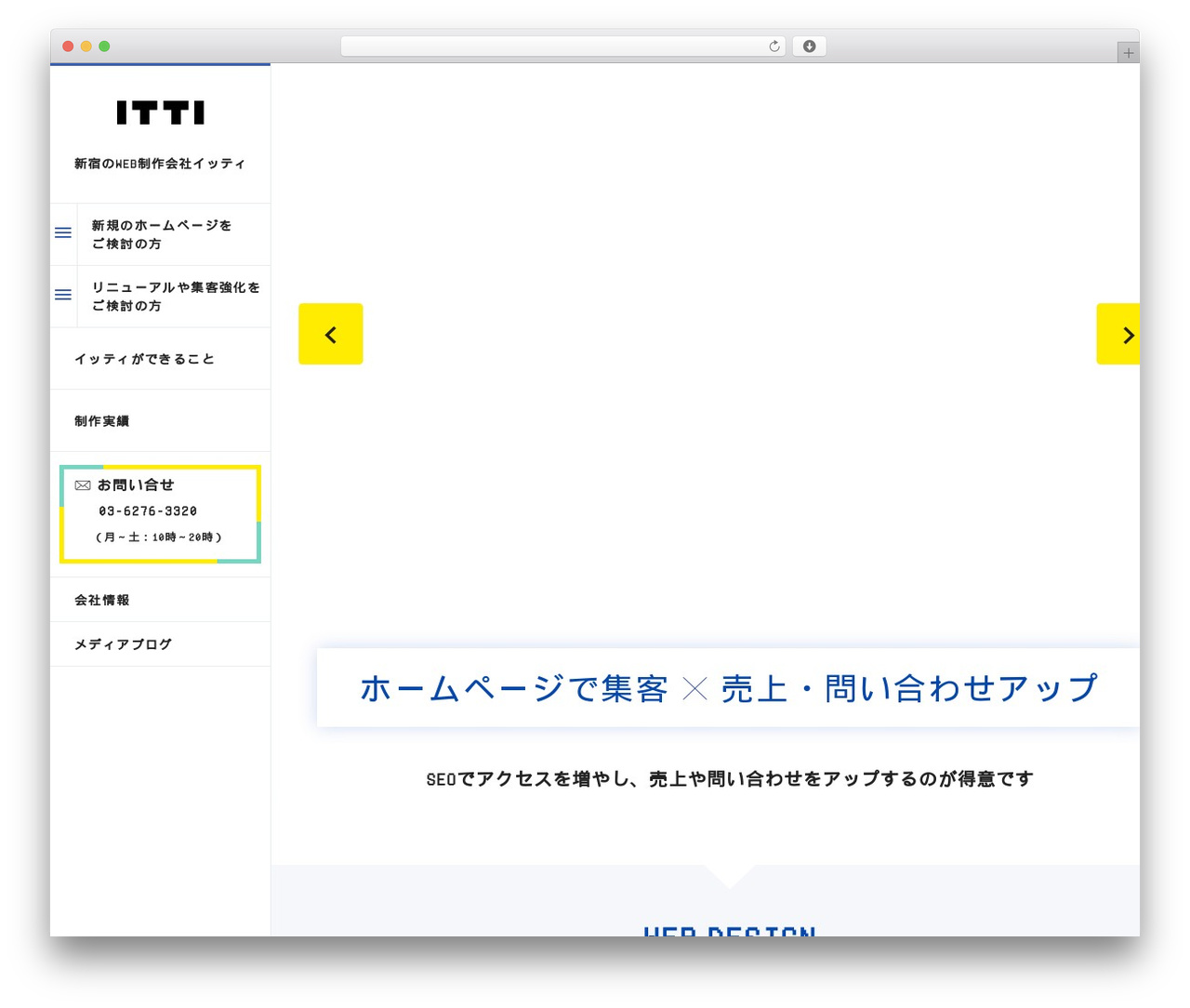Click the browser address bar
1190x1008 pixels.
[x=563, y=46]
